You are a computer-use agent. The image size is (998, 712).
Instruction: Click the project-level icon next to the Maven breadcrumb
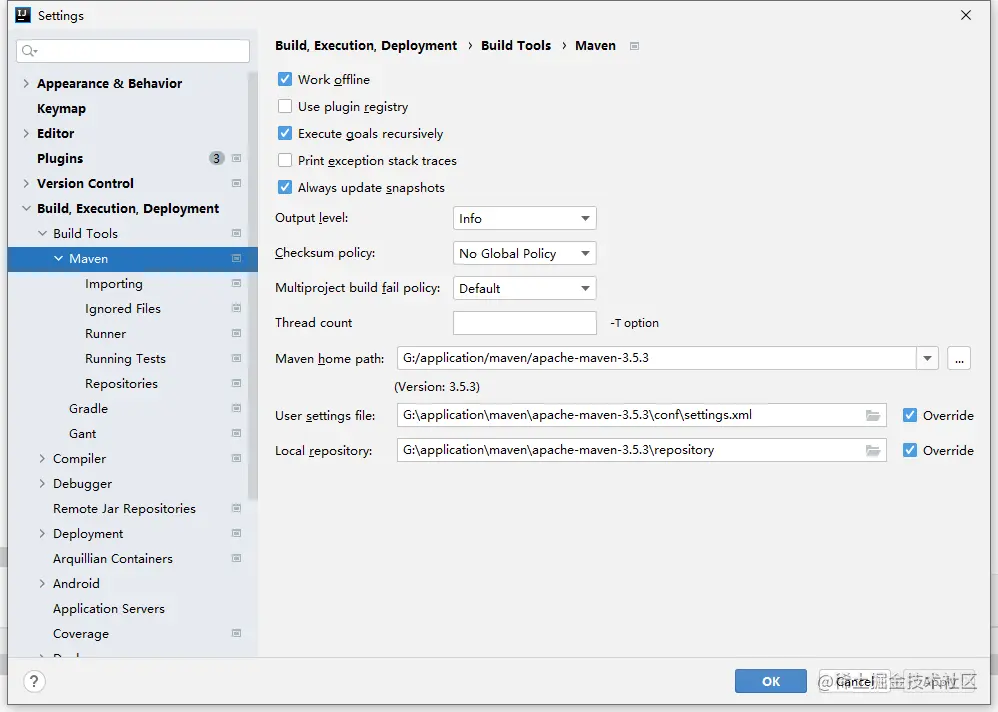pyautogui.click(x=634, y=46)
